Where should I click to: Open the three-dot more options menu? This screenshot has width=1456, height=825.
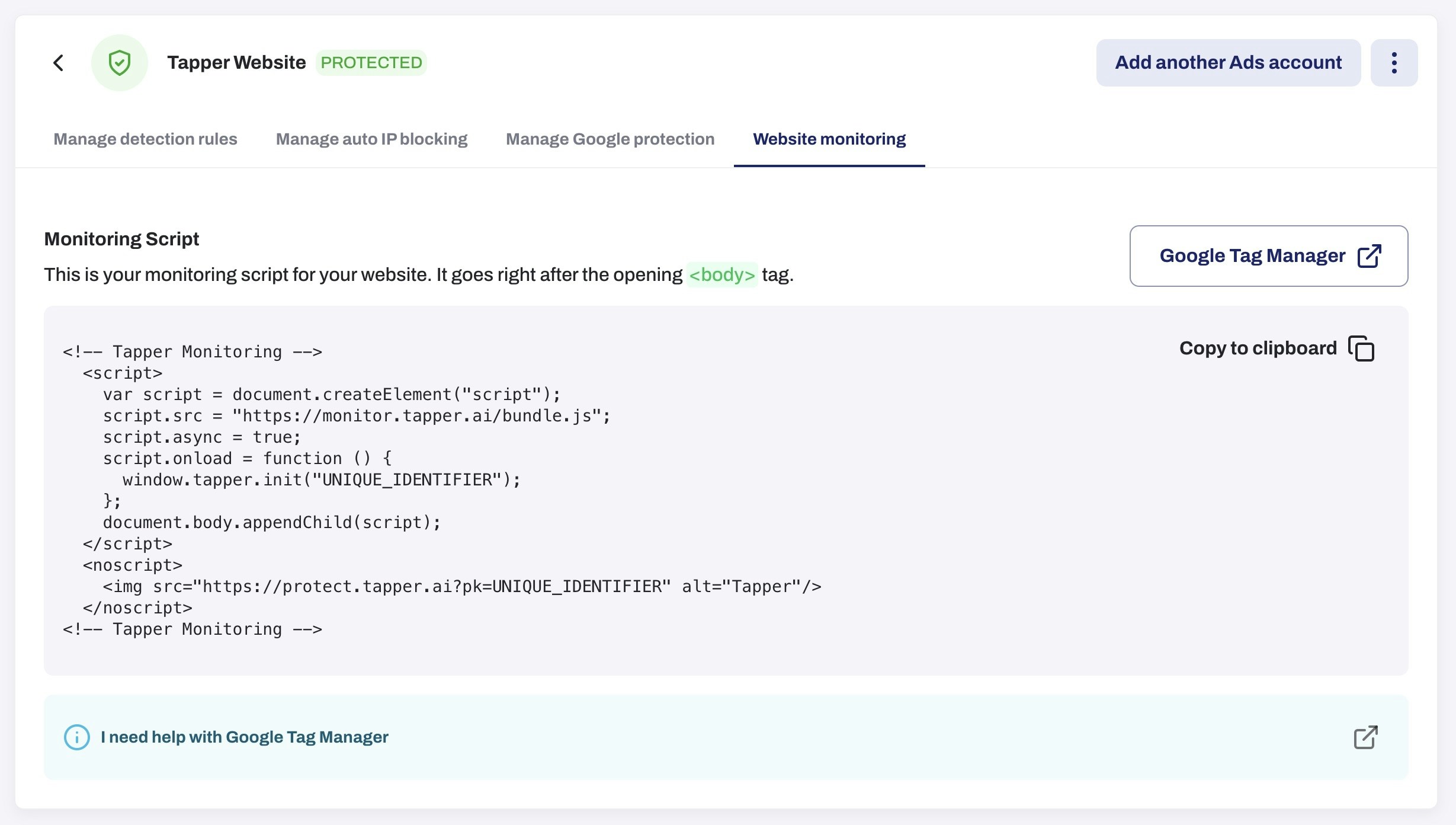pos(1394,63)
